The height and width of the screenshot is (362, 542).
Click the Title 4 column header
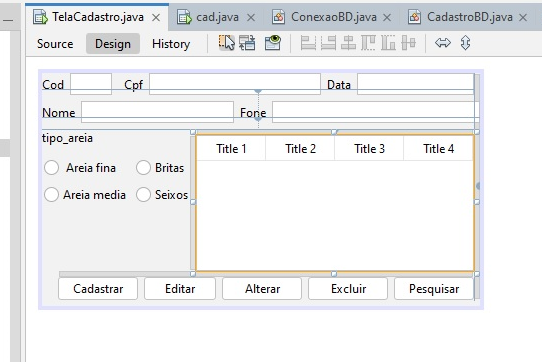(438, 149)
